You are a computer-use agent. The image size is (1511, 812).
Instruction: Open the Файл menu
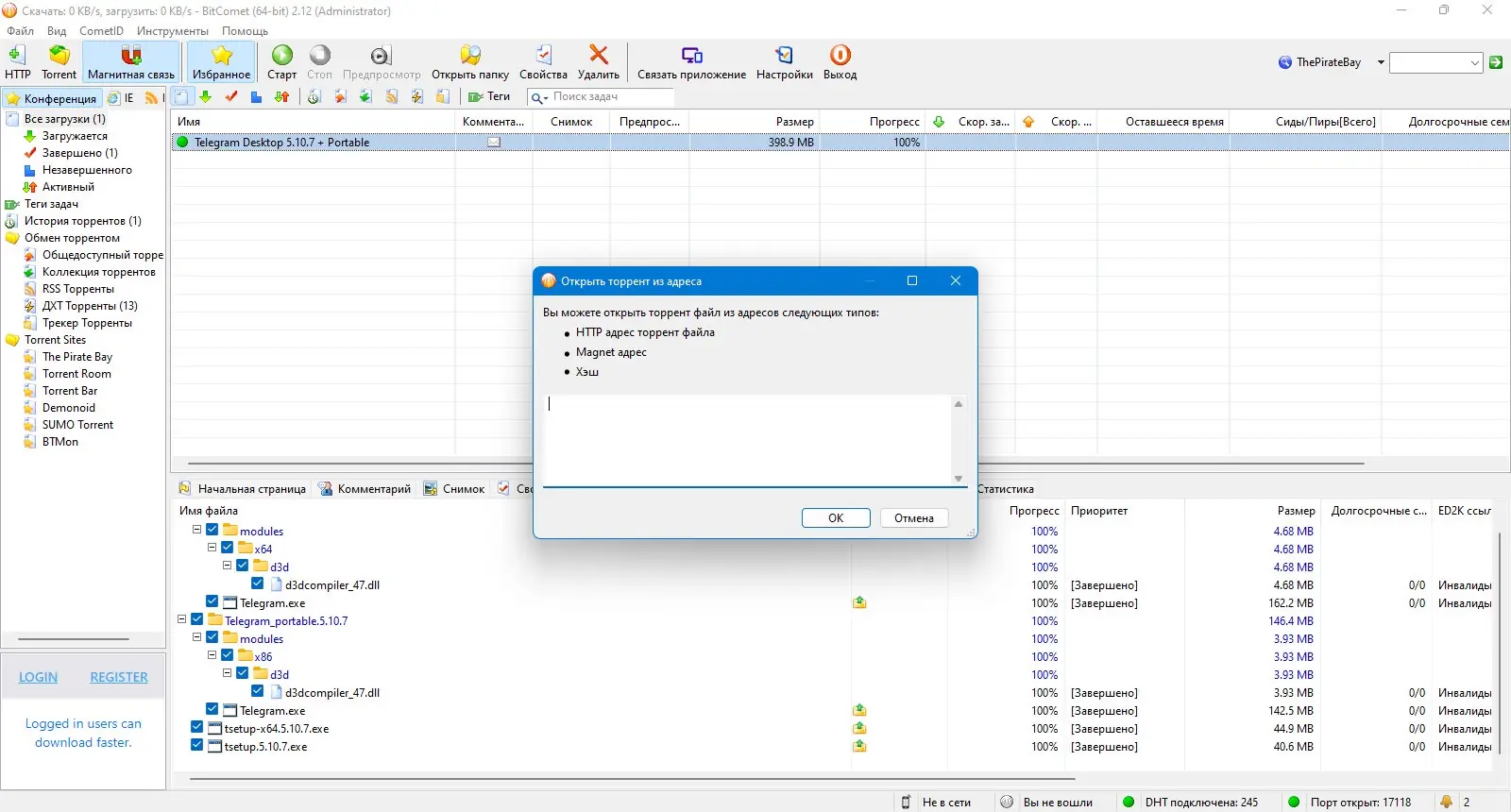[21, 31]
